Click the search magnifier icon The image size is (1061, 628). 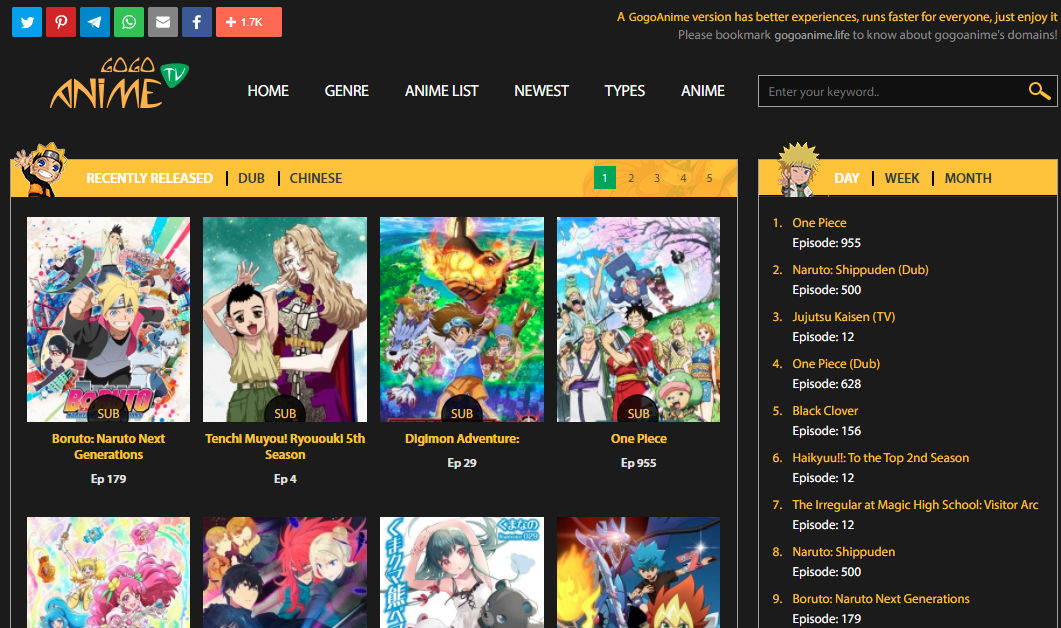[x=1039, y=91]
